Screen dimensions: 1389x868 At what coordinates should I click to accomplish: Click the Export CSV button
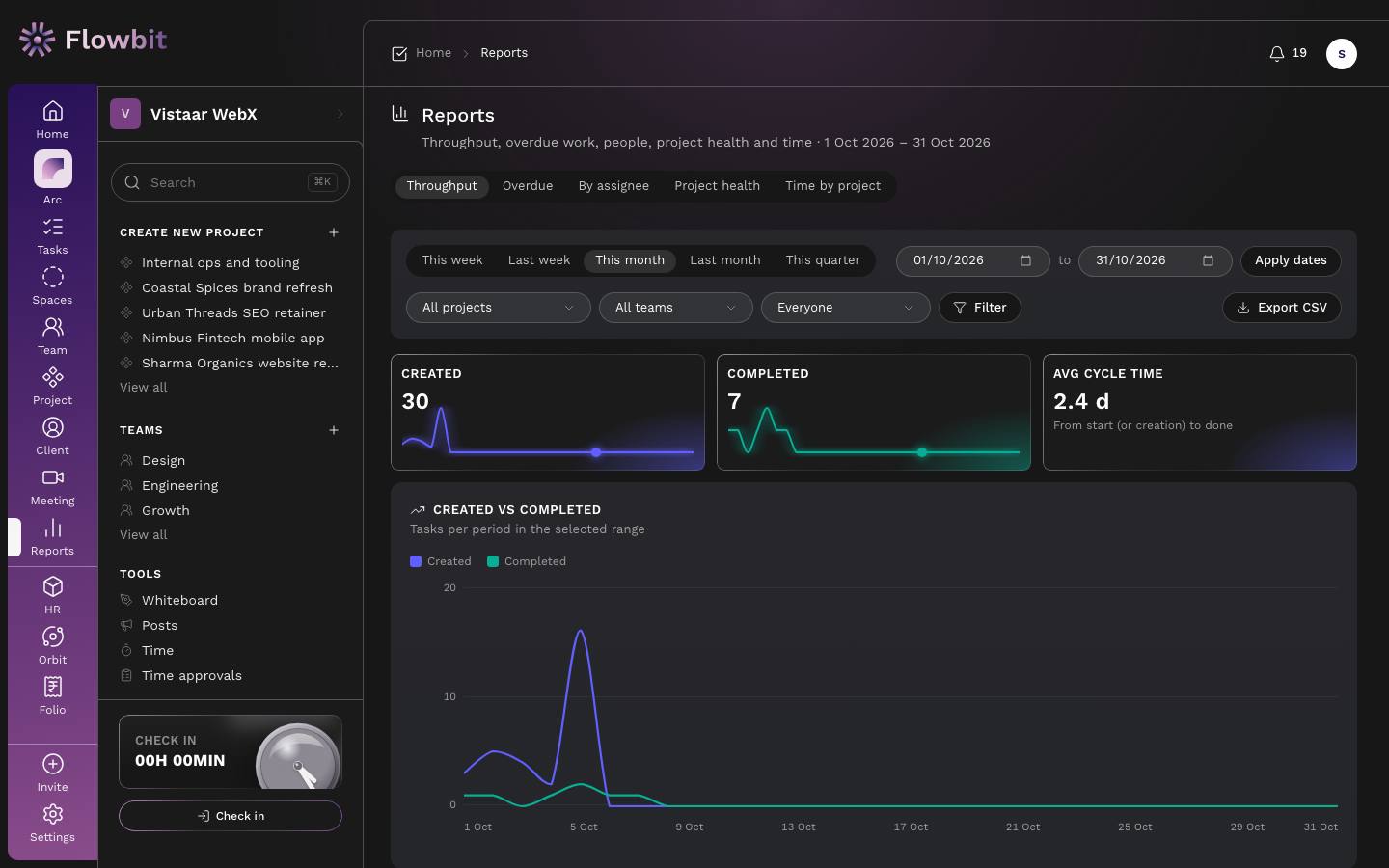(x=1282, y=308)
